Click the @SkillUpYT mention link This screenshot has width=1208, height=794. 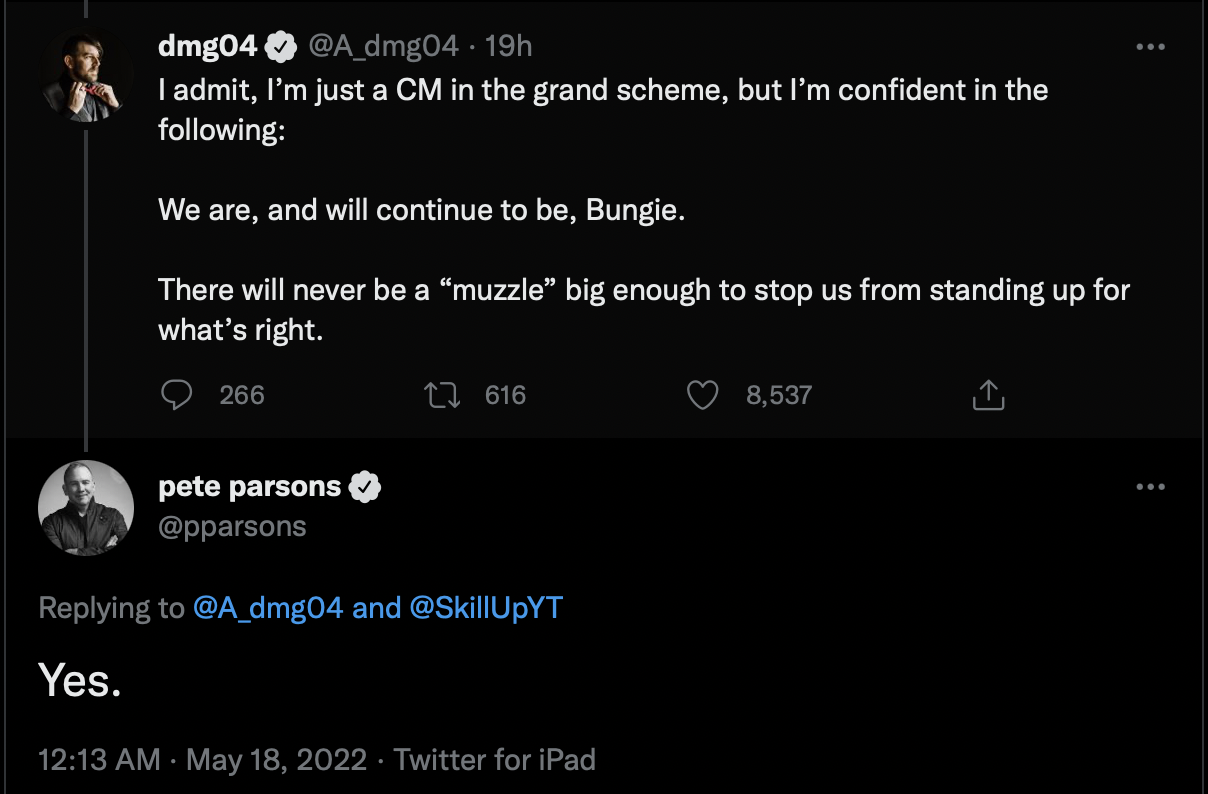(x=486, y=608)
